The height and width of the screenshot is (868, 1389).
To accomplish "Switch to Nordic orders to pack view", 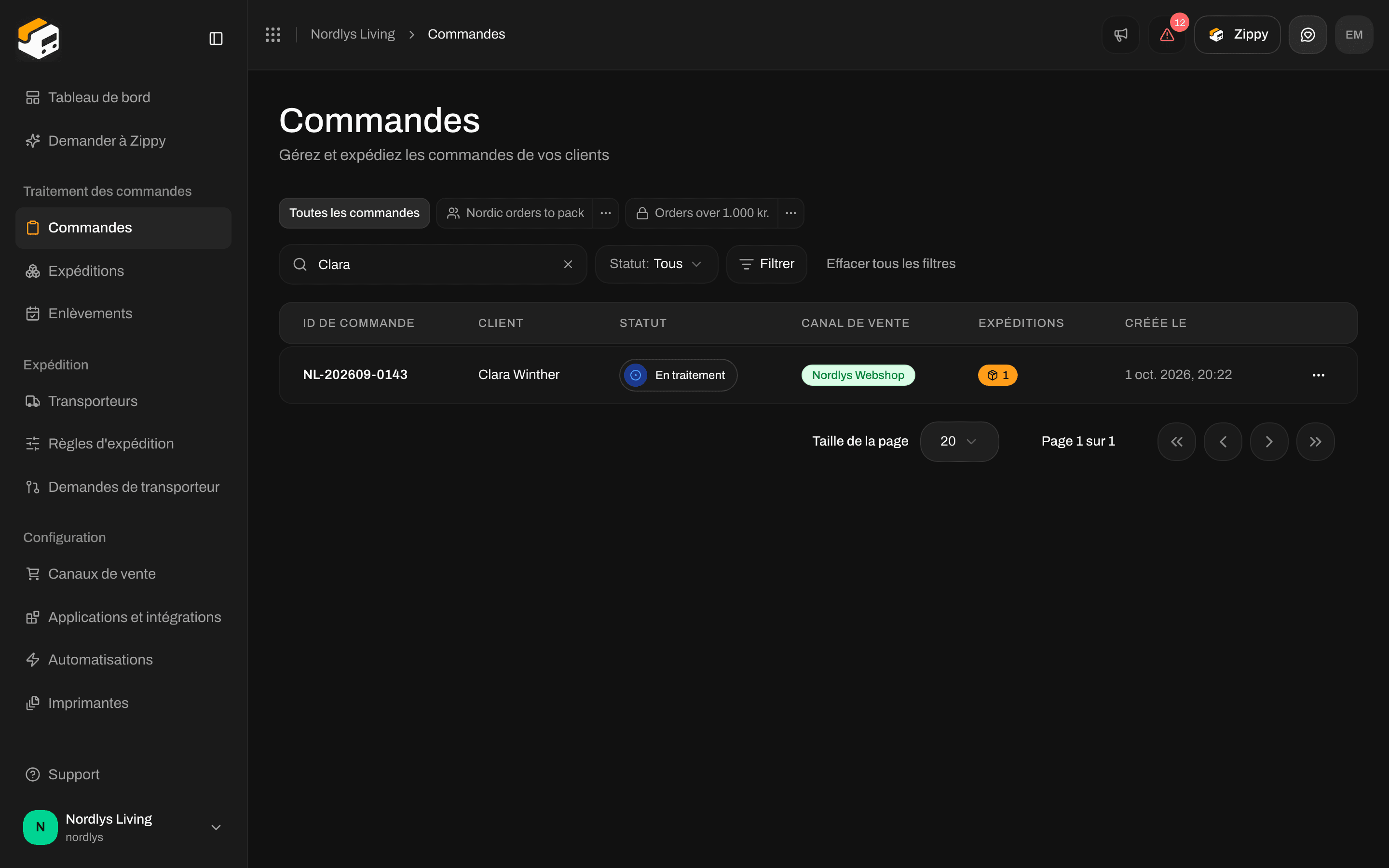I will point(515,213).
